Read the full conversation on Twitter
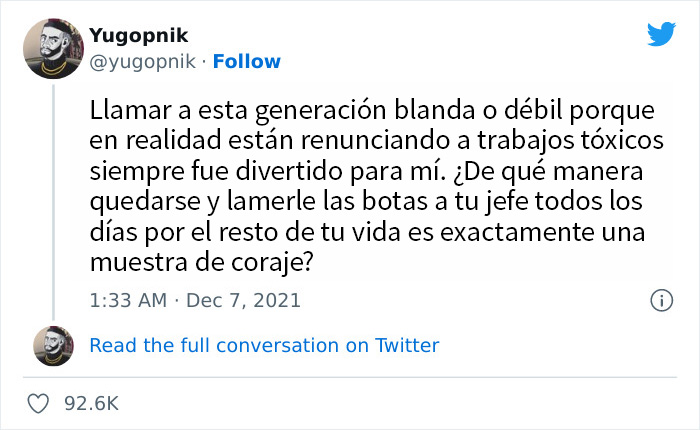 pos(264,345)
